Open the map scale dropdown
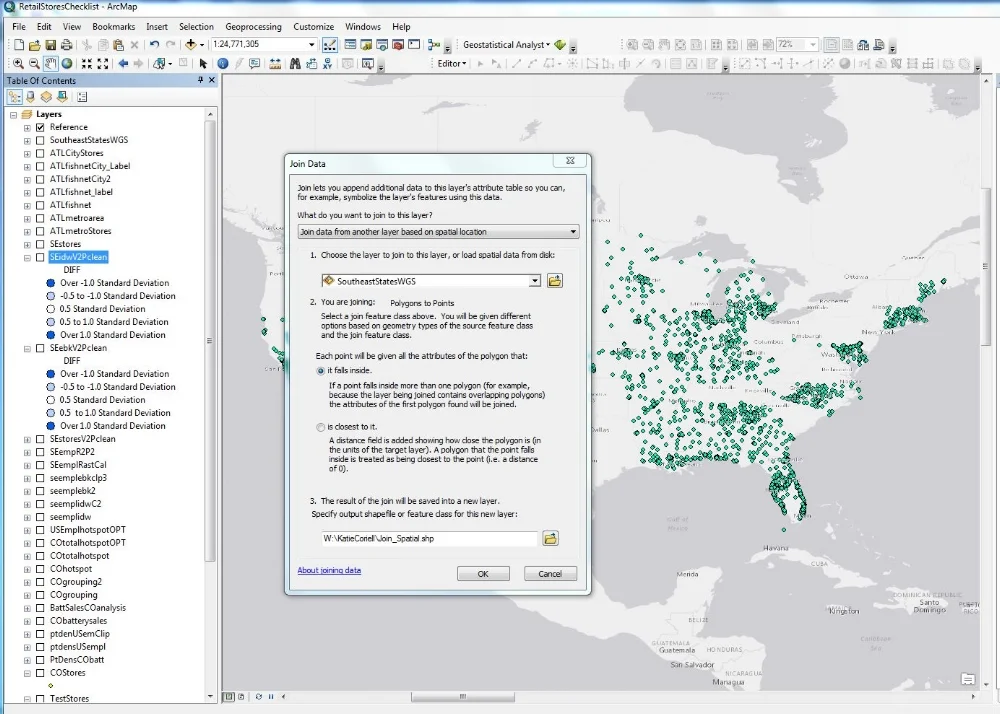This screenshot has height=714, width=1000. pyautogui.click(x=311, y=45)
